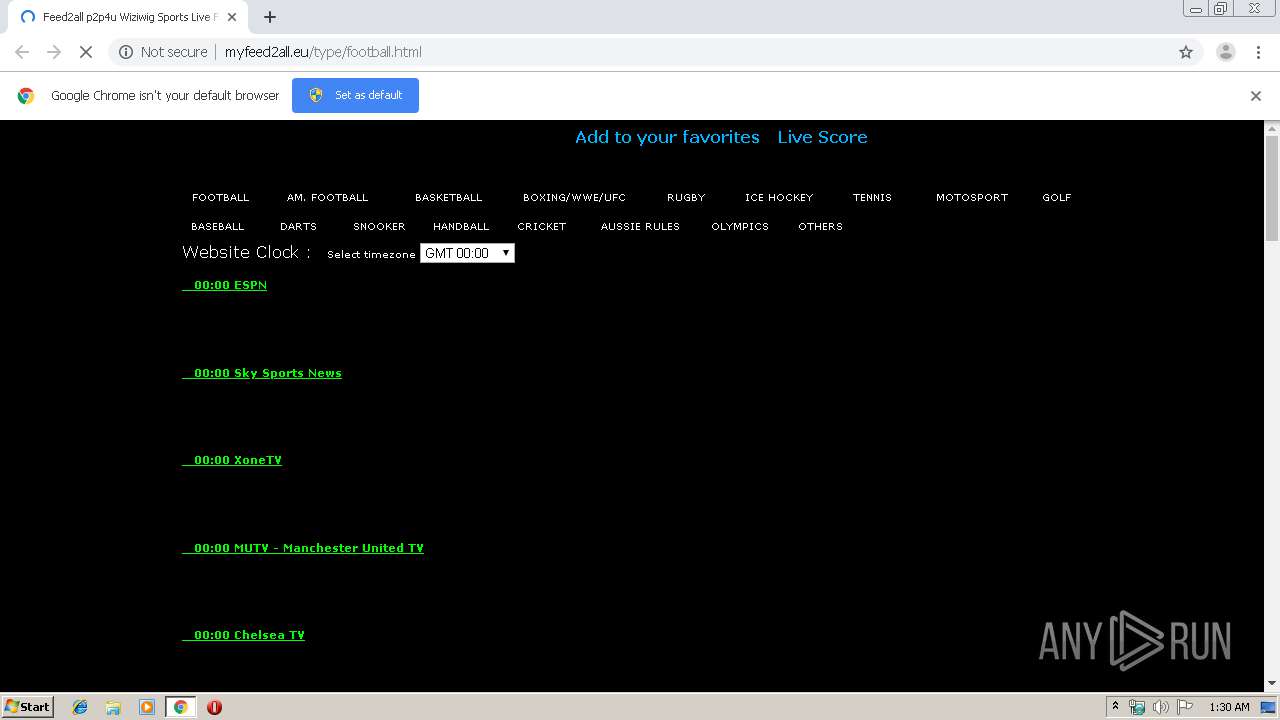The image size is (1280, 720).
Task: Click the address bar URL
Action: 323,52
